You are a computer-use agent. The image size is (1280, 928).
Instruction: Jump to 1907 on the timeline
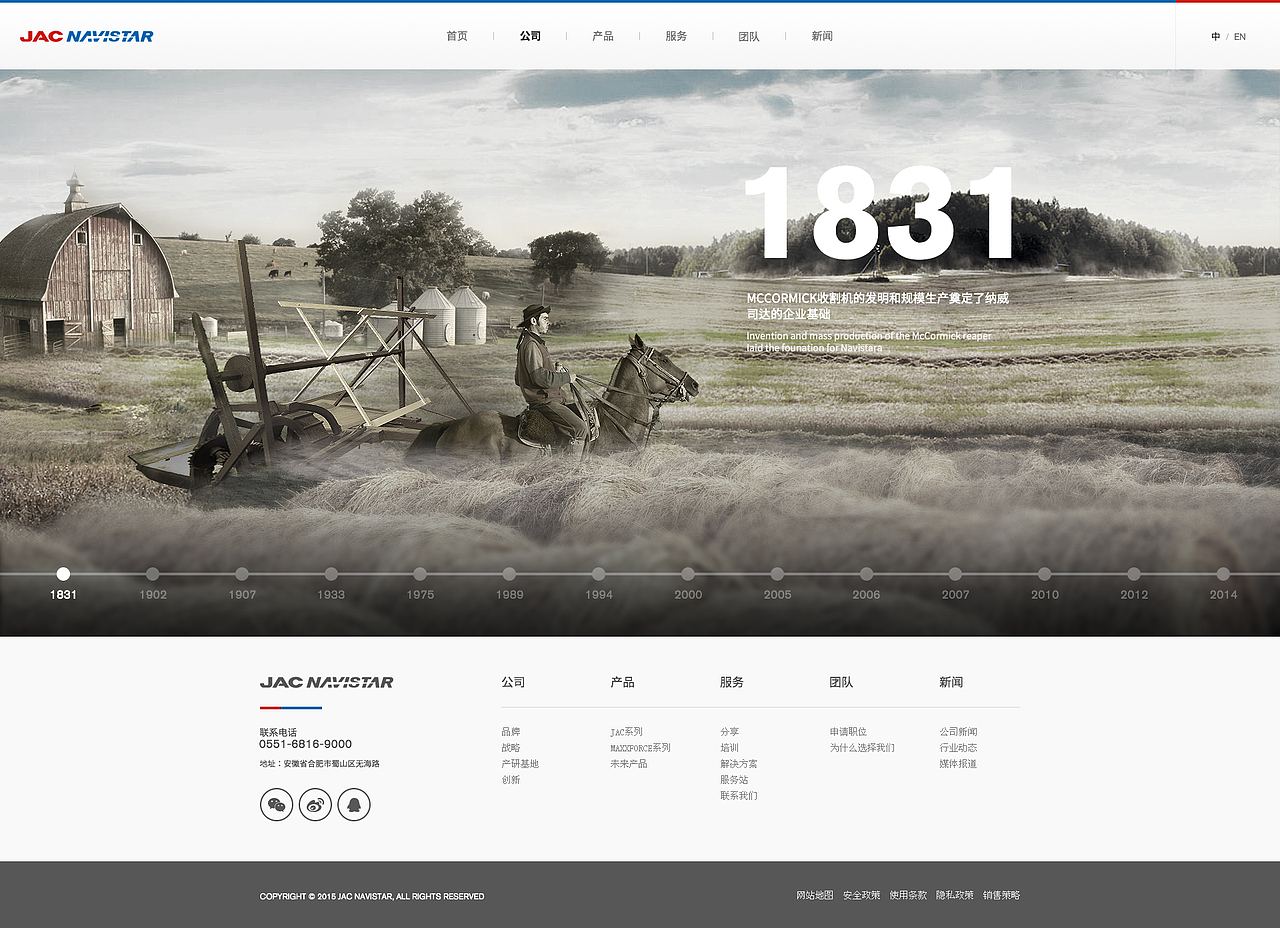click(242, 574)
